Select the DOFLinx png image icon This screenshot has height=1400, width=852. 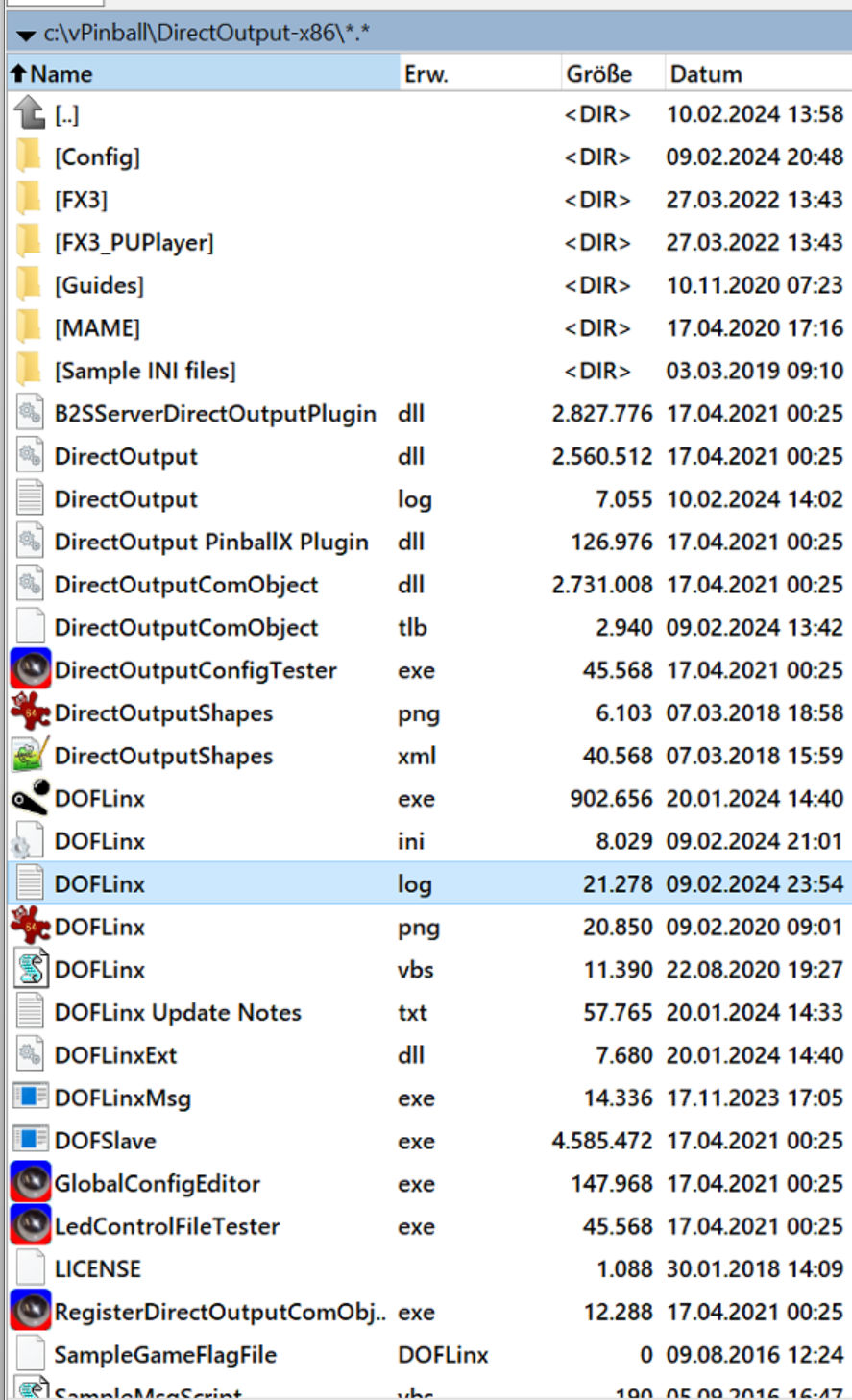pyautogui.click(x=30, y=926)
